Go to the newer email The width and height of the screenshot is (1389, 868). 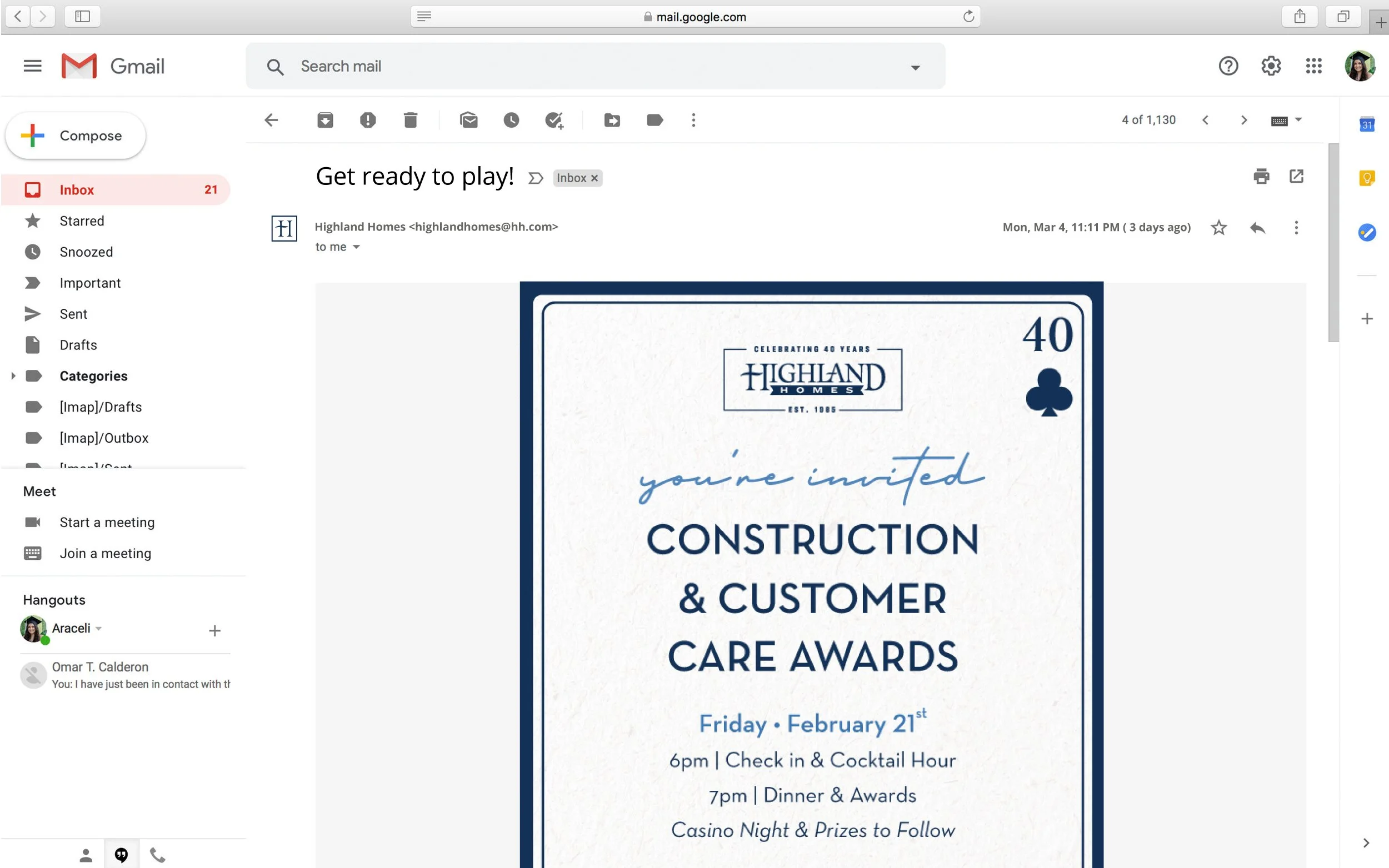[x=1205, y=120]
